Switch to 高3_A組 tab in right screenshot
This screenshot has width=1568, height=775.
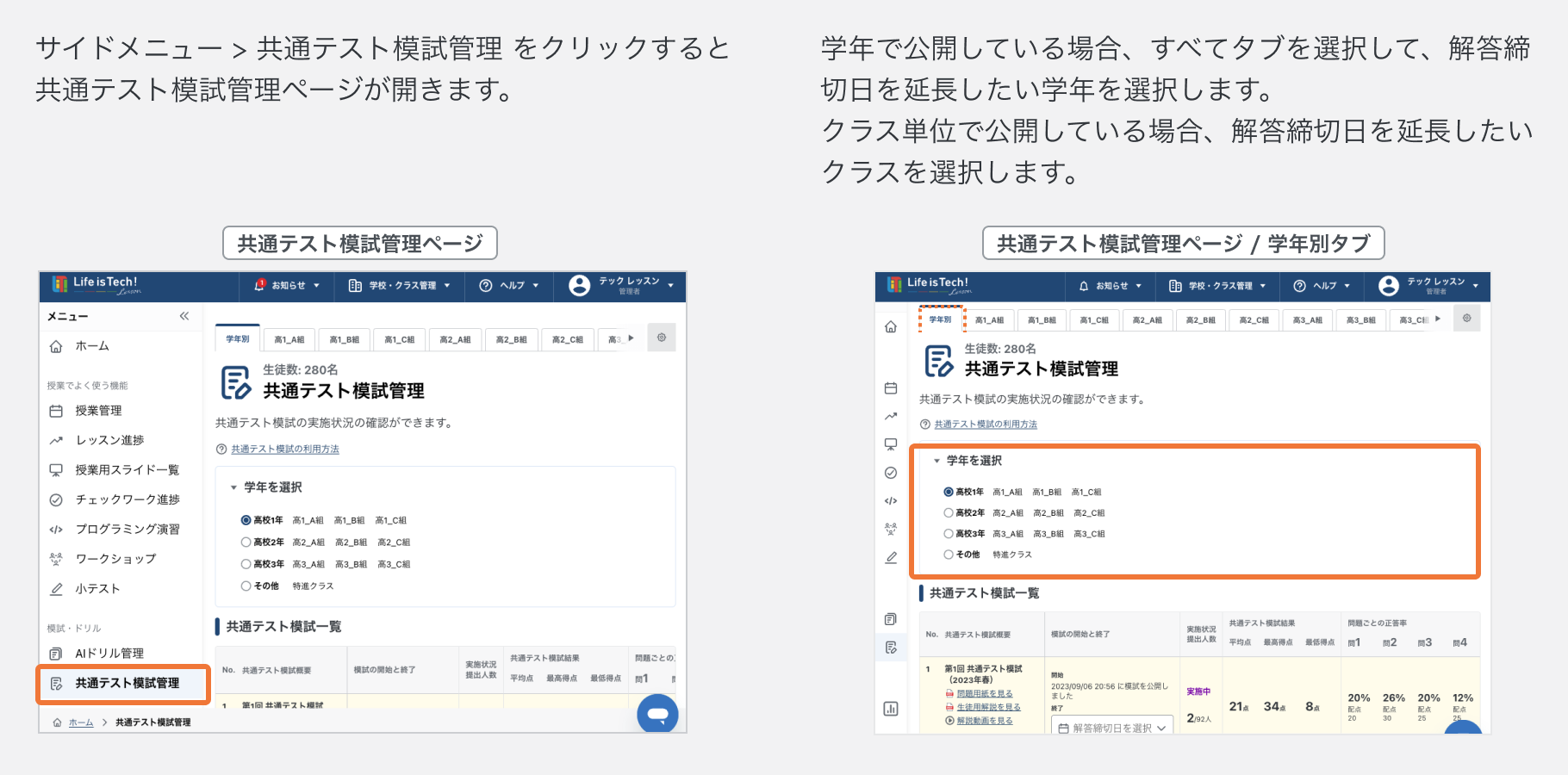[1307, 320]
